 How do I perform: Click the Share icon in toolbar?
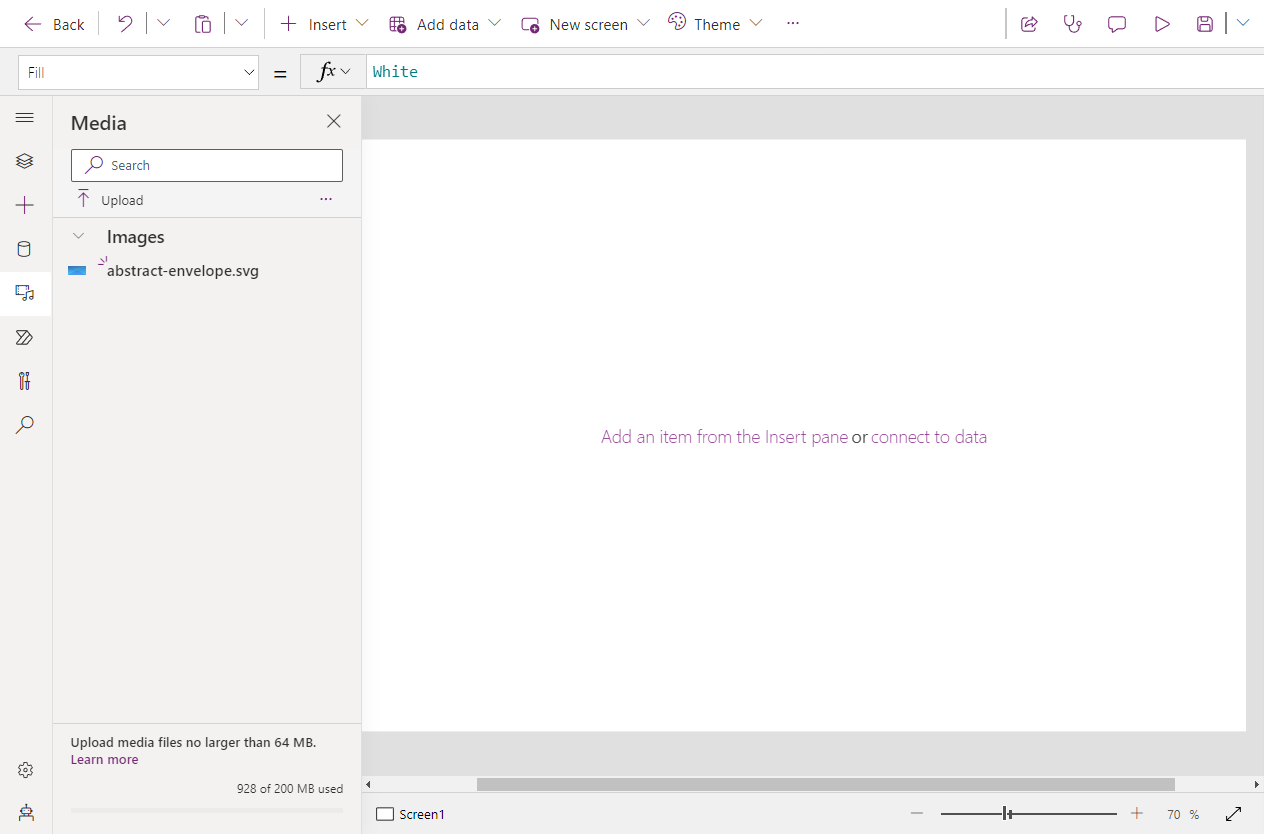(x=1029, y=24)
